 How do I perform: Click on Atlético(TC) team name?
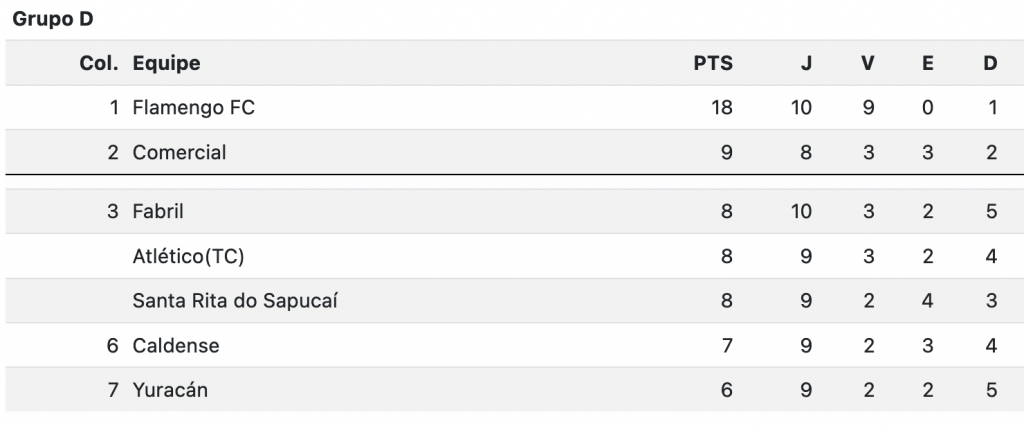(188, 256)
